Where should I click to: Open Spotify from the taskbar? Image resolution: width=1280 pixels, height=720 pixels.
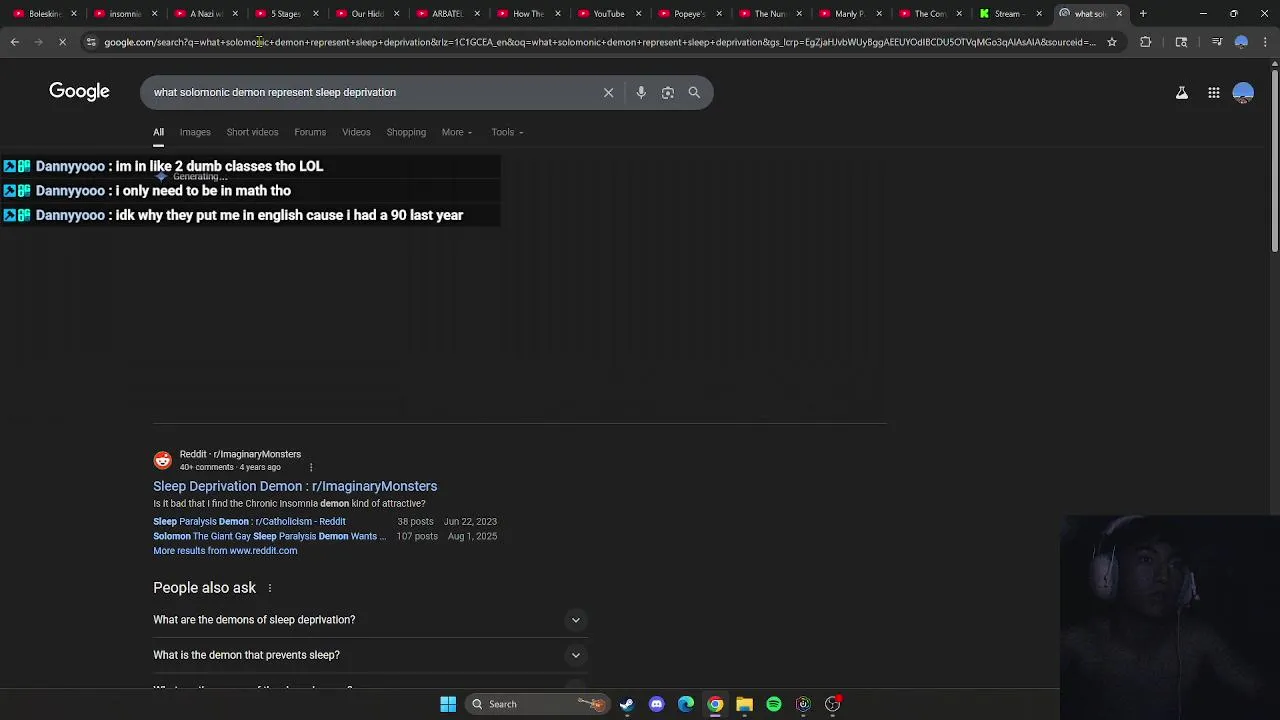[x=774, y=704]
